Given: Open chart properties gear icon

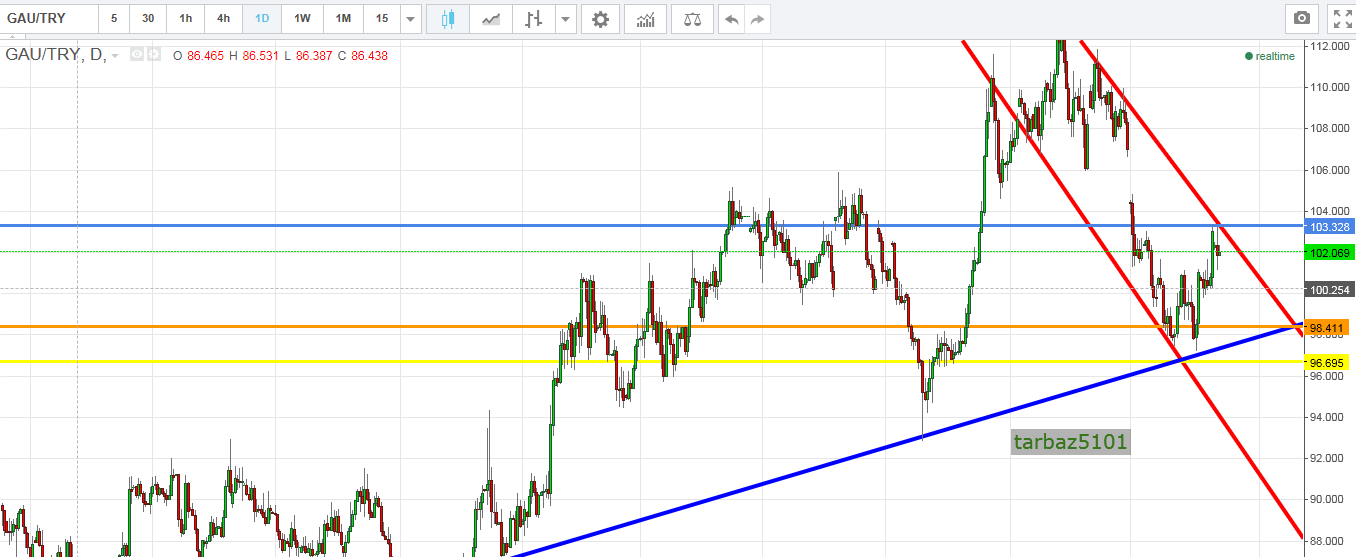Looking at the screenshot, I should [600, 18].
